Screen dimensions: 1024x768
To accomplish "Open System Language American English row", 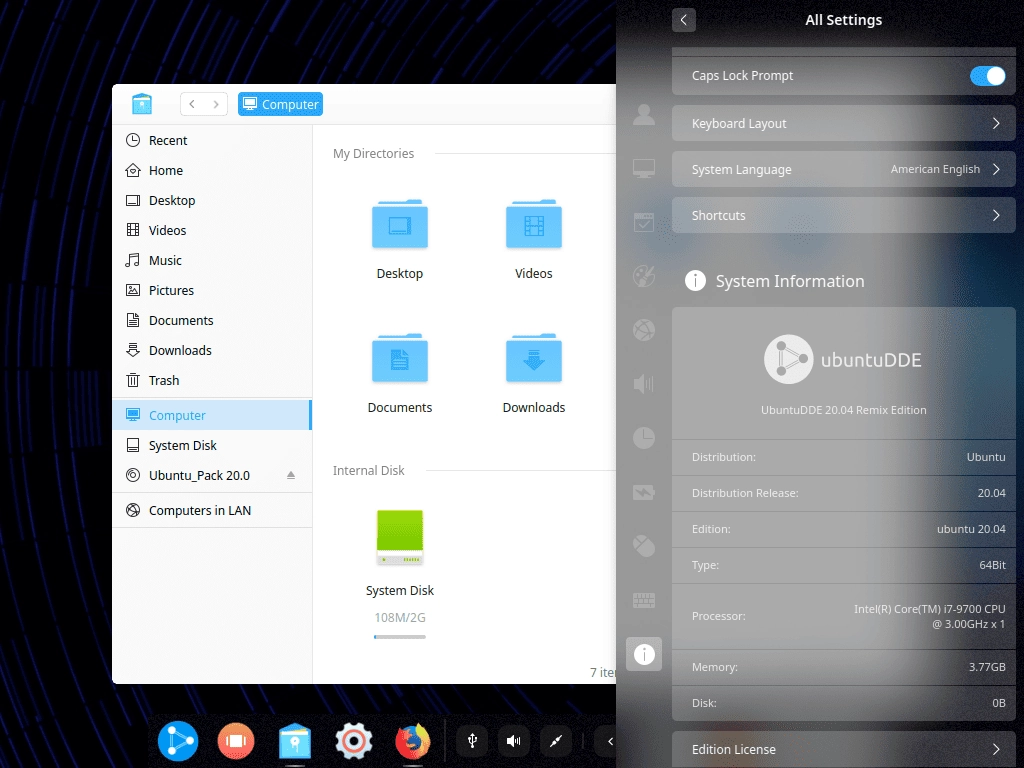I will point(843,169).
